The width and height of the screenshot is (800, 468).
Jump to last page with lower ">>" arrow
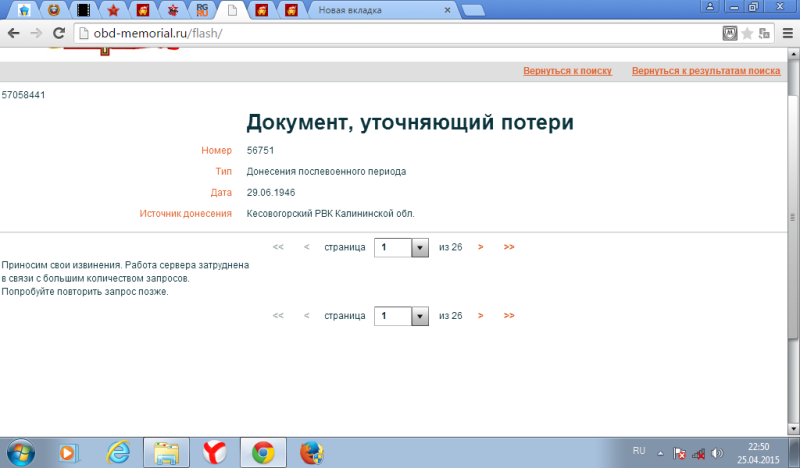pos(509,316)
